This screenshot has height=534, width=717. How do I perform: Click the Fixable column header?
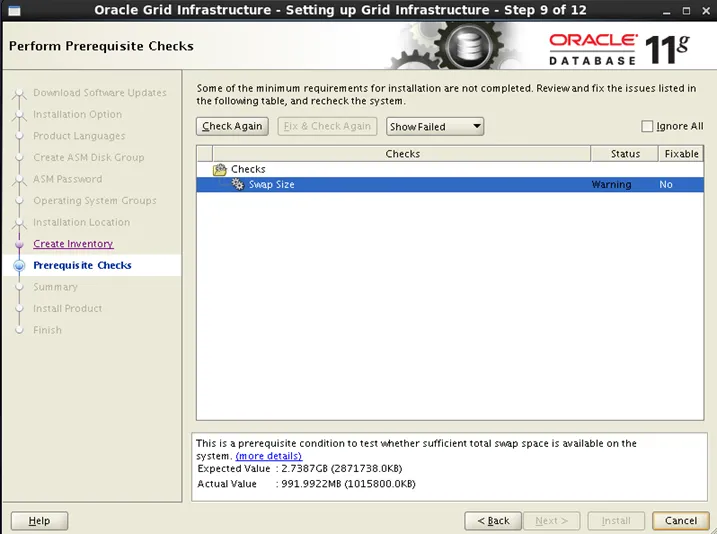pyautogui.click(x=681, y=154)
